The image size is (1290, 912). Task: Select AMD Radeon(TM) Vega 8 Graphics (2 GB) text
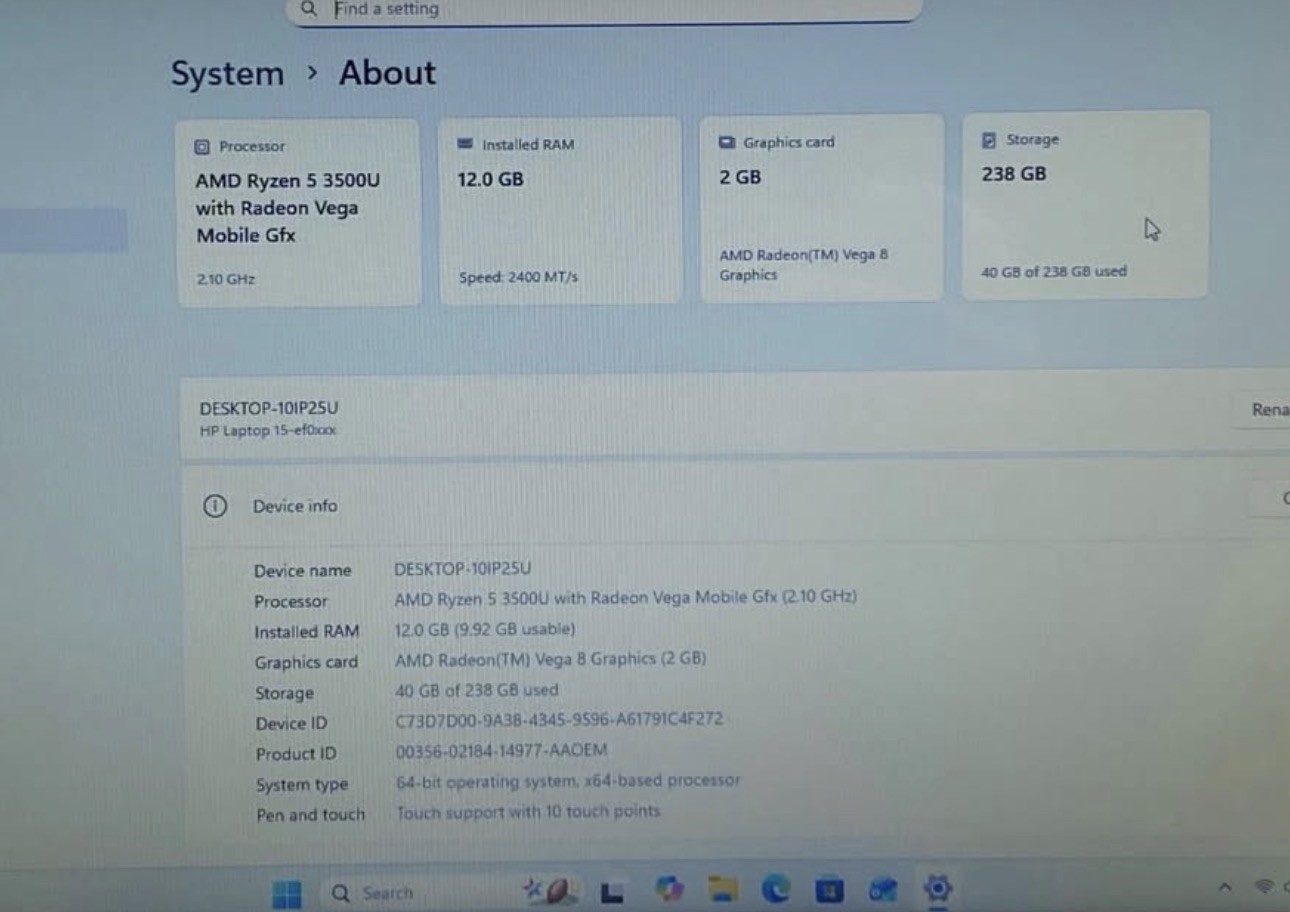pos(551,659)
